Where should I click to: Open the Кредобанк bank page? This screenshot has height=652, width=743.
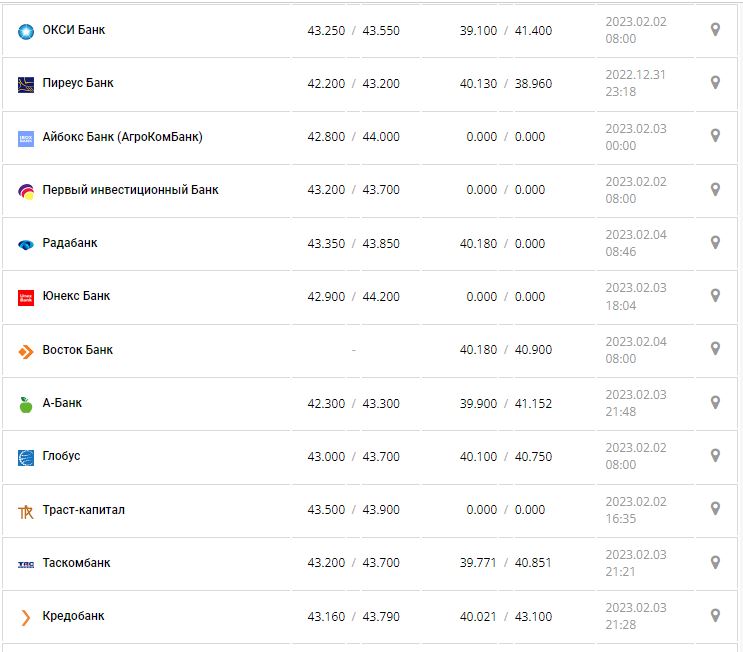(x=73, y=616)
